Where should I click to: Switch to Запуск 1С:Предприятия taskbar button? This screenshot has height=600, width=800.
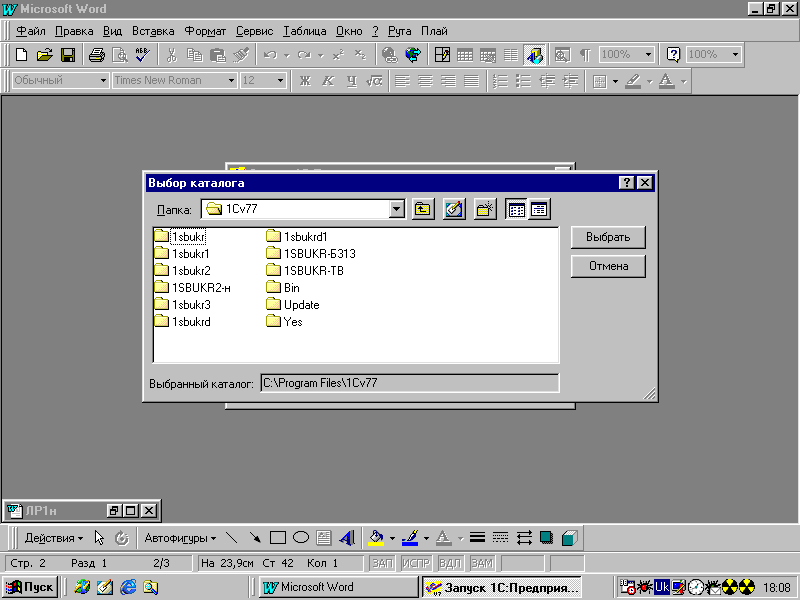[502, 587]
